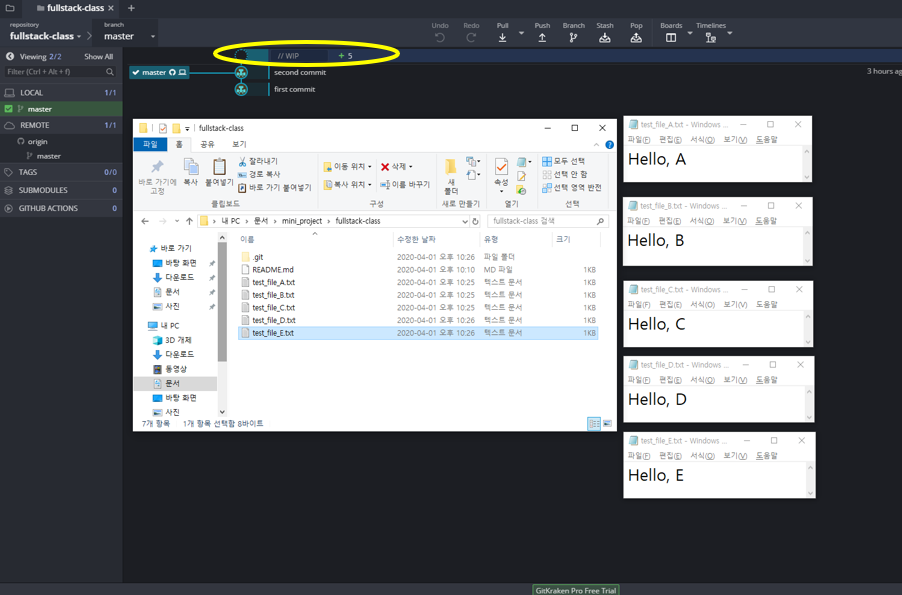Select the .git folder
902x595 pixels.
click(x=258, y=257)
